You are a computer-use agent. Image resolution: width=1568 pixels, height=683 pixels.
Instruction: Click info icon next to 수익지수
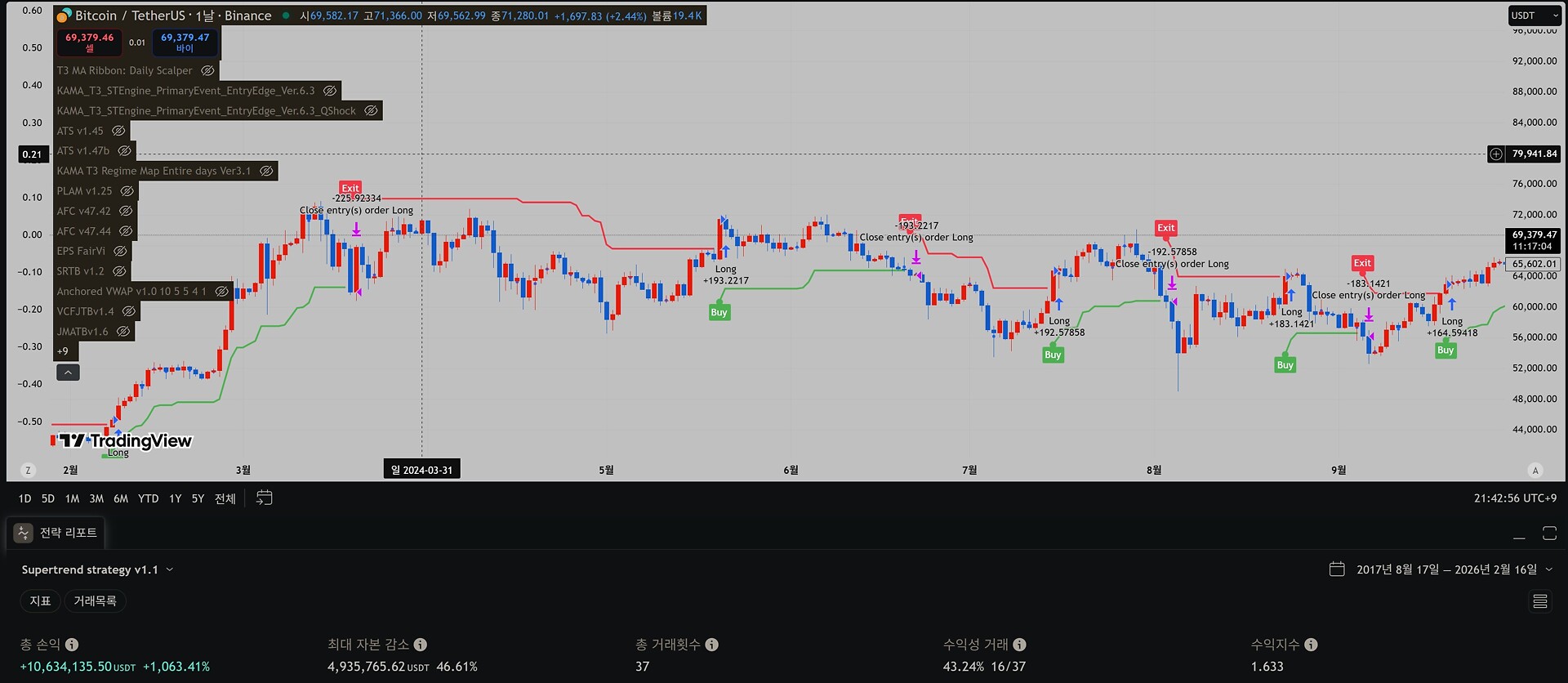coord(1311,645)
